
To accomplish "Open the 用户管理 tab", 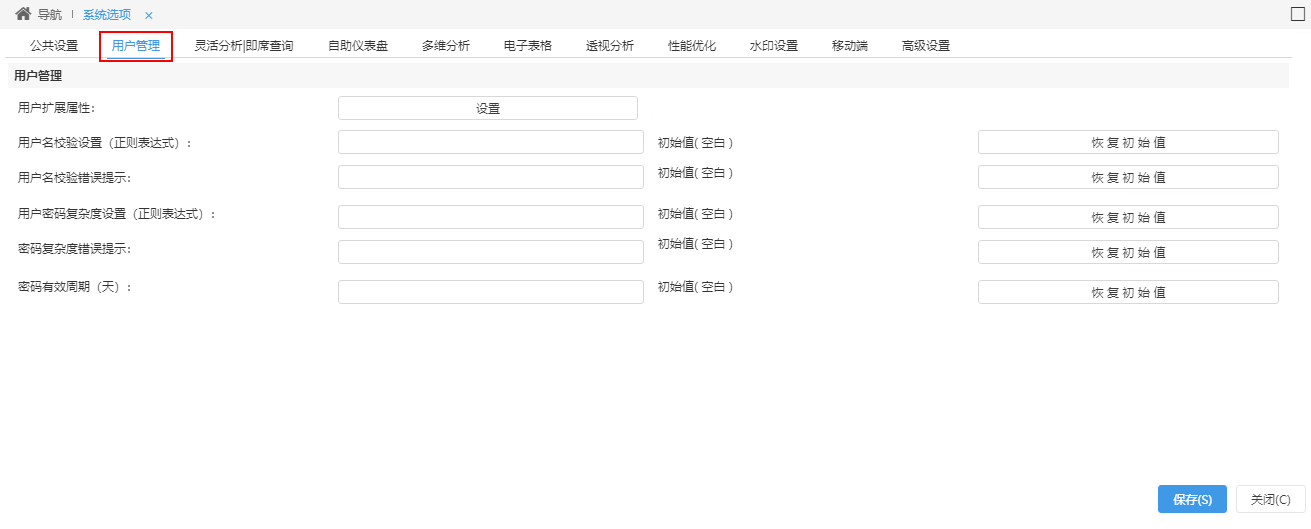I will tap(136, 46).
